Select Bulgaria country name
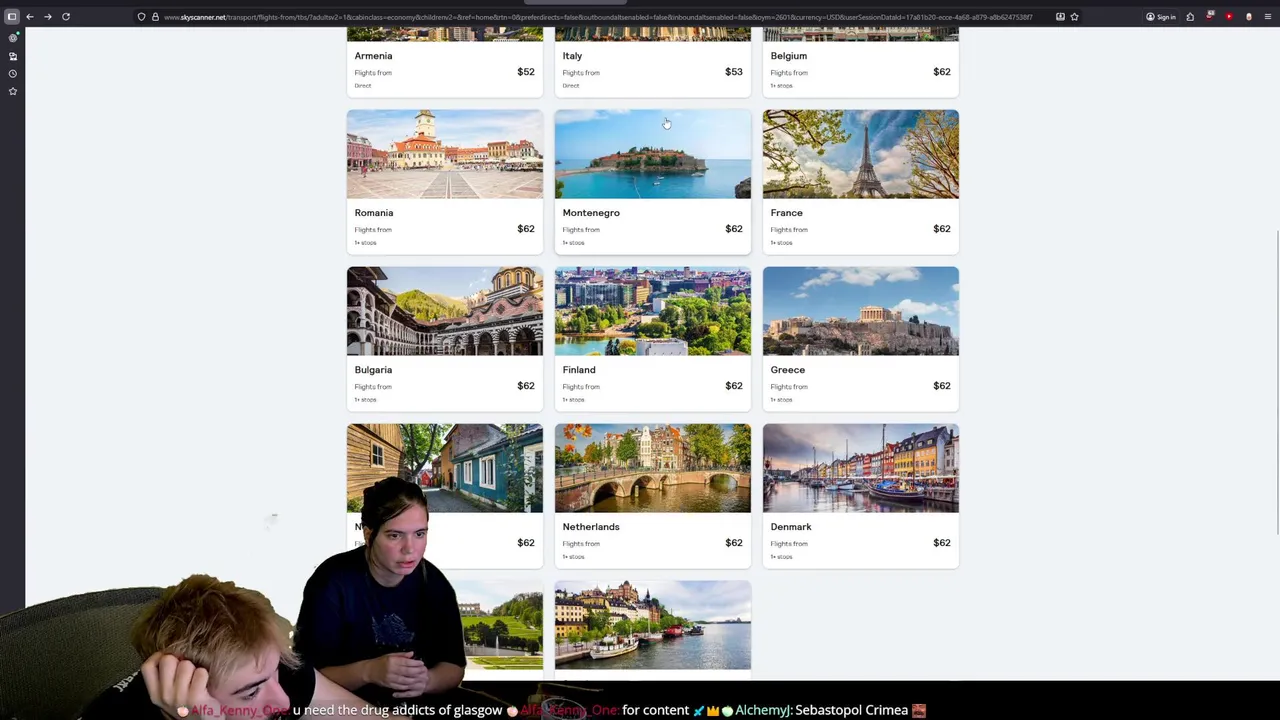Viewport: 1280px width, 720px height. pos(373,370)
